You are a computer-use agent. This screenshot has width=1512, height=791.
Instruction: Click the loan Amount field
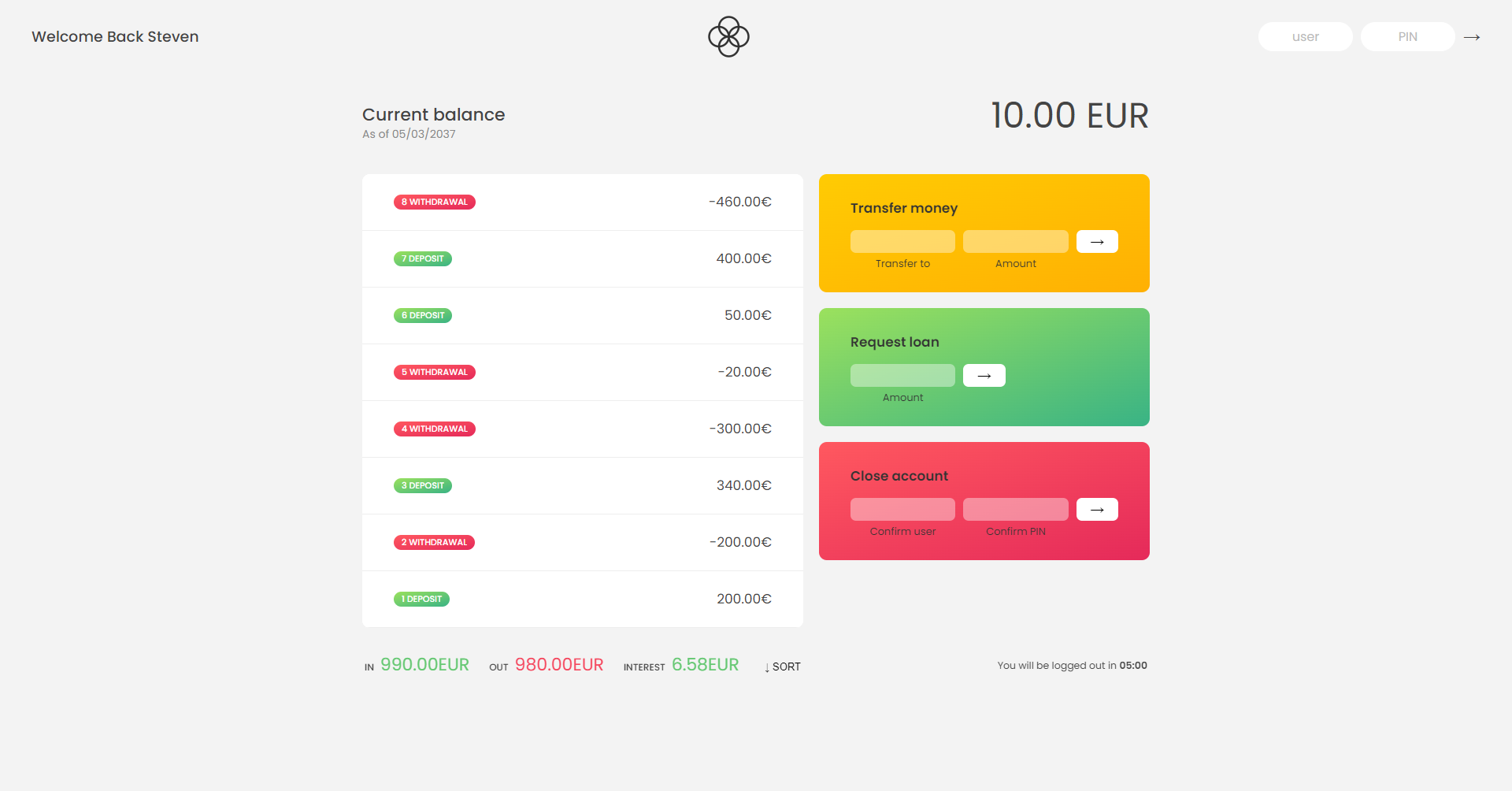(x=902, y=375)
